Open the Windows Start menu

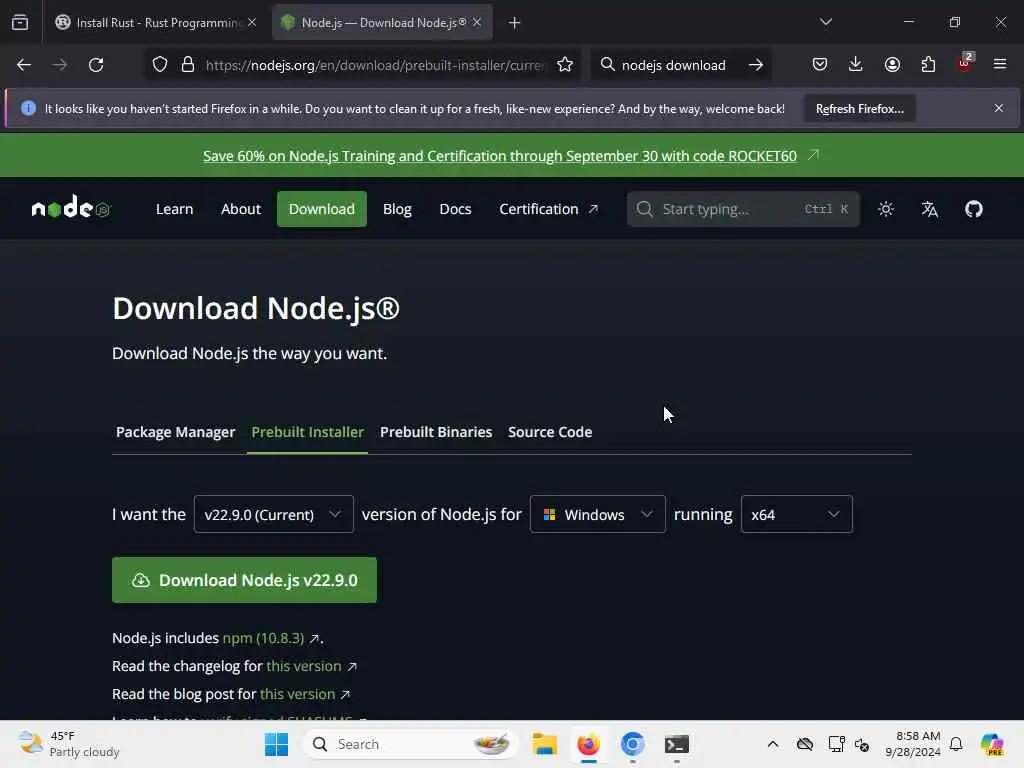276,744
